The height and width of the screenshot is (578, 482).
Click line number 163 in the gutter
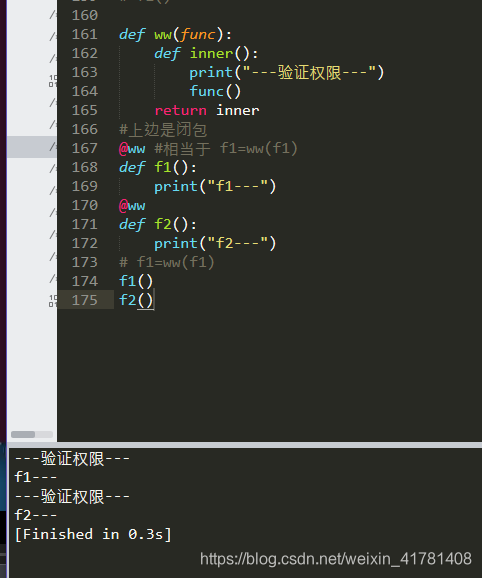click(85, 73)
